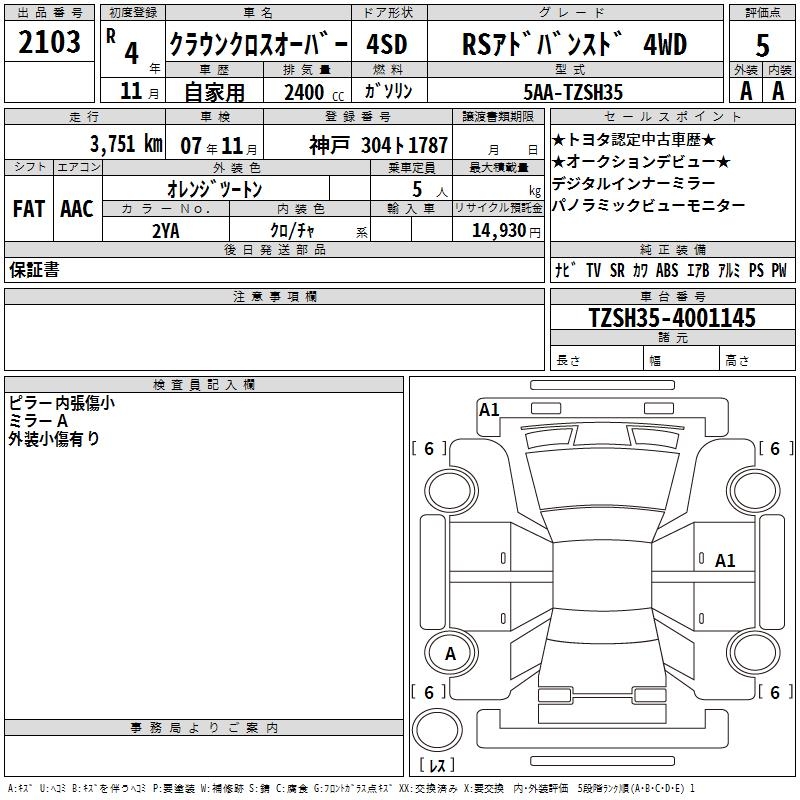This screenshot has width=800, height=800.
Task: Select grade RSアドバンスド 4WD
Action: [x=574, y=44]
